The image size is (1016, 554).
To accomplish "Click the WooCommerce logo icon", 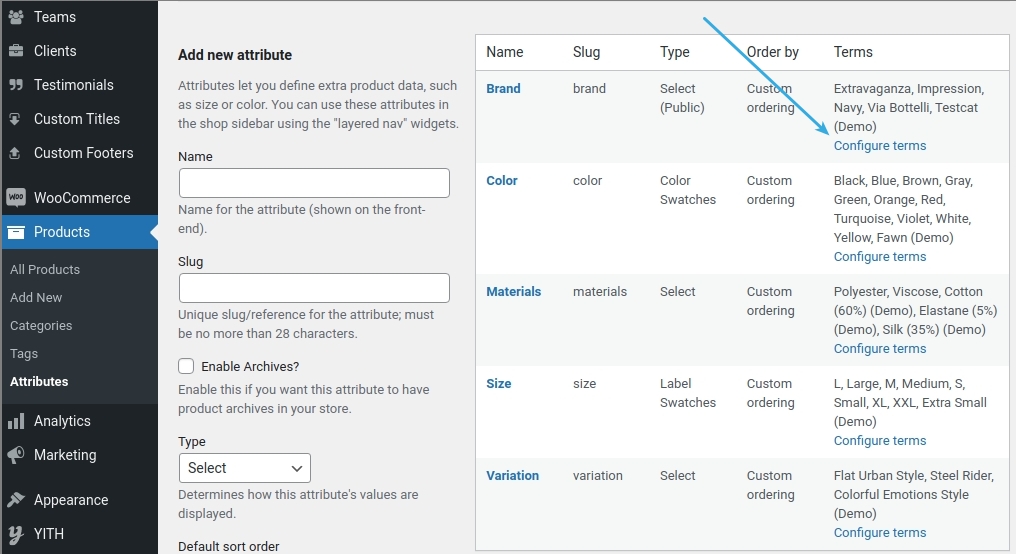I will click(x=15, y=198).
